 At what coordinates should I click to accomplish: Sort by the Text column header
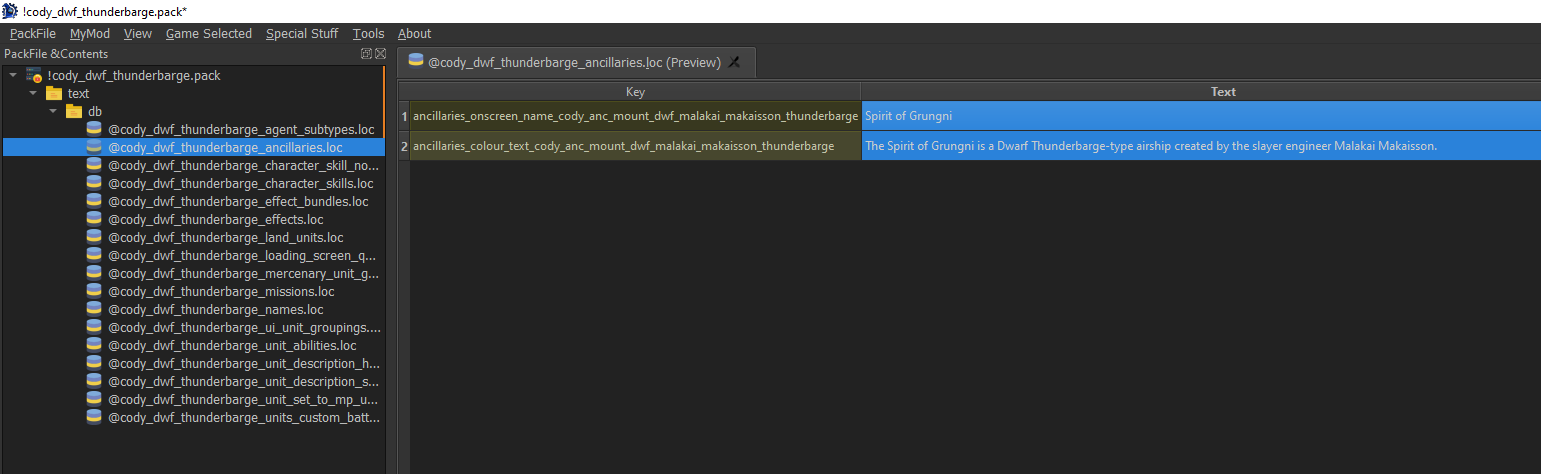pos(1201,91)
